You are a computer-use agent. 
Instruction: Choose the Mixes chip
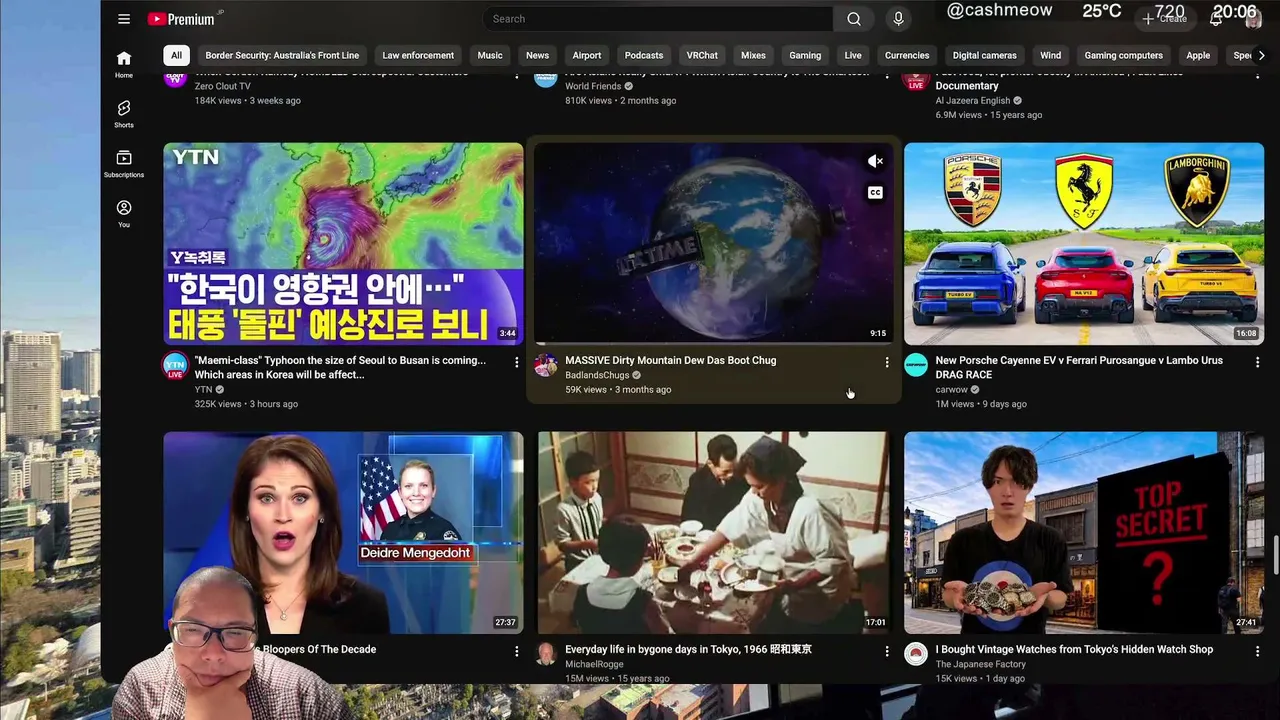click(x=753, y=56)
